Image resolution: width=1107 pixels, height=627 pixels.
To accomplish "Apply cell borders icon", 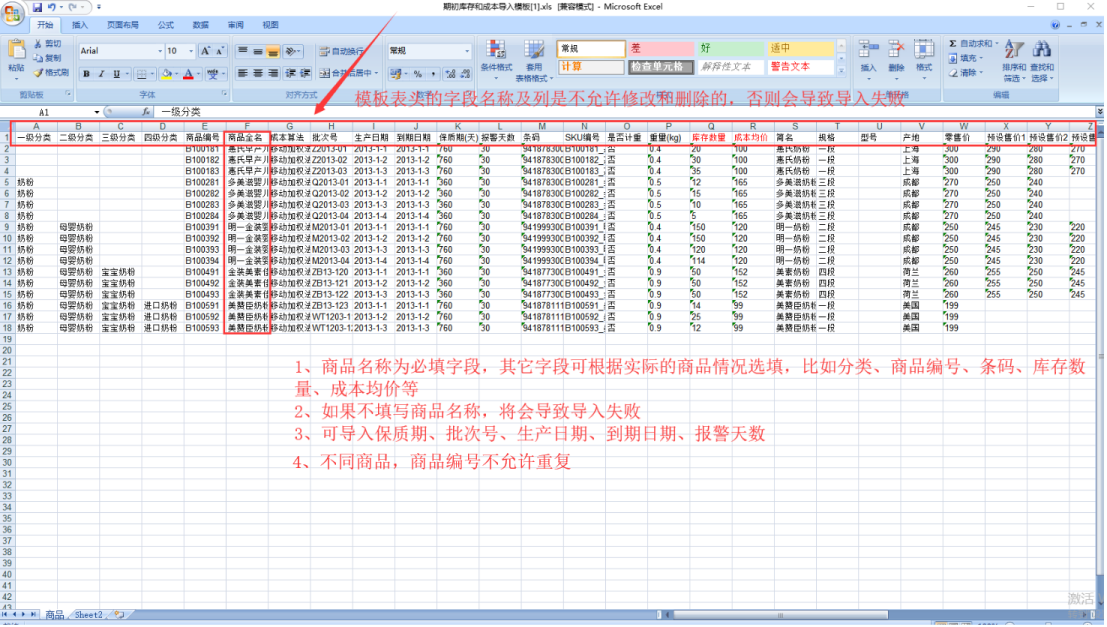I will [x=141, y=74].
